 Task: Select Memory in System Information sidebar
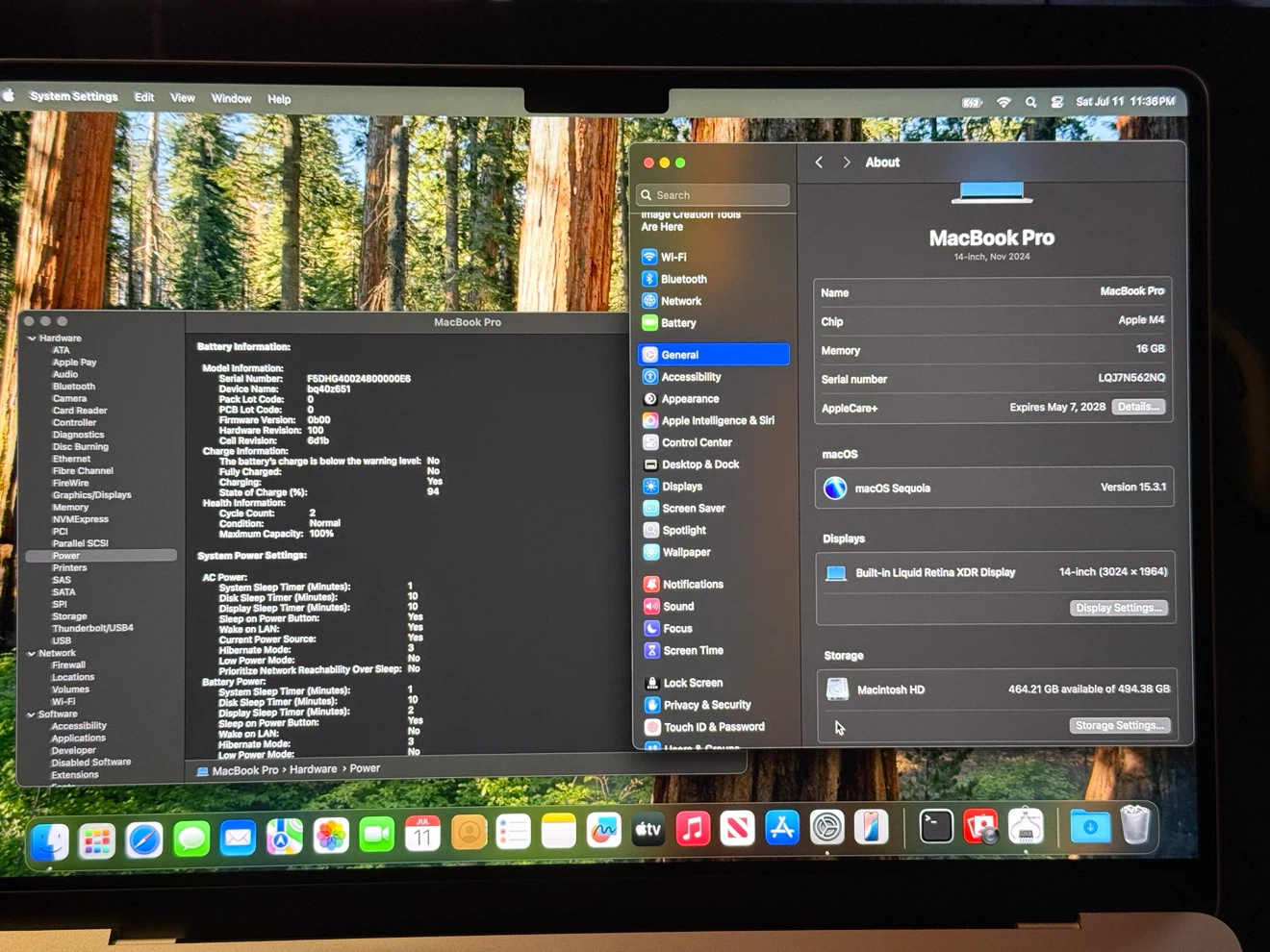[x=70, y=507]
